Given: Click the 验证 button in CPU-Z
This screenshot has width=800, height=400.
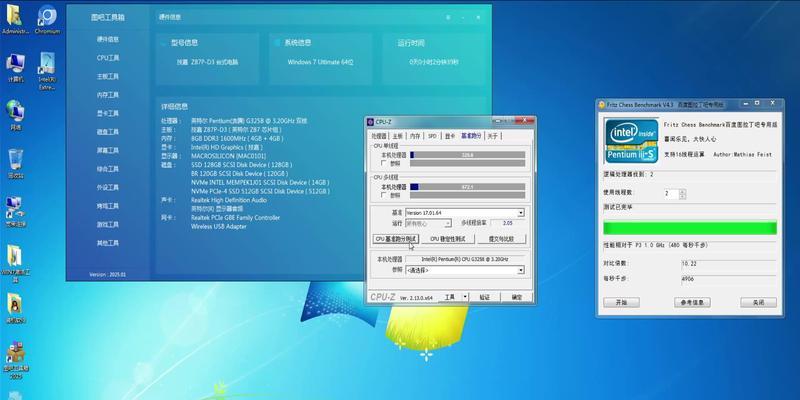Looking at the screenshot, I should [485, 296].
